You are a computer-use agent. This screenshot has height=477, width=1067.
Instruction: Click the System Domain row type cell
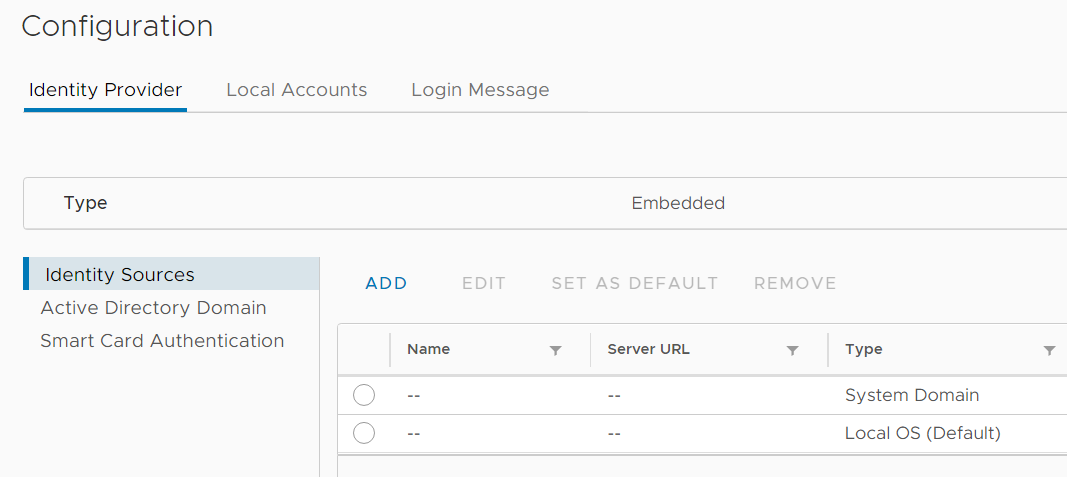pyautogui.click(x=912, y=395)
